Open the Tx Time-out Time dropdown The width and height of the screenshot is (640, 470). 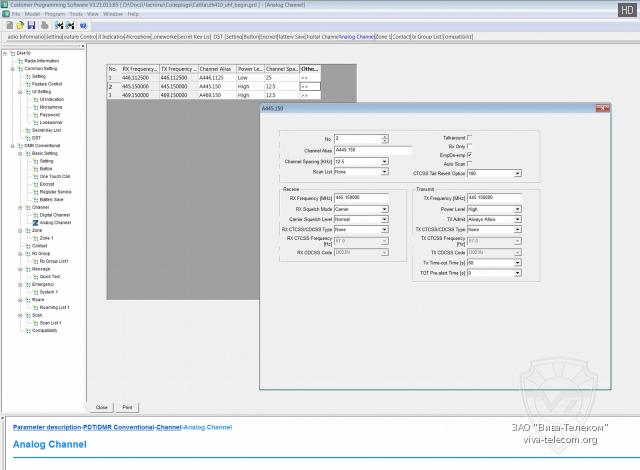[518, 263]
